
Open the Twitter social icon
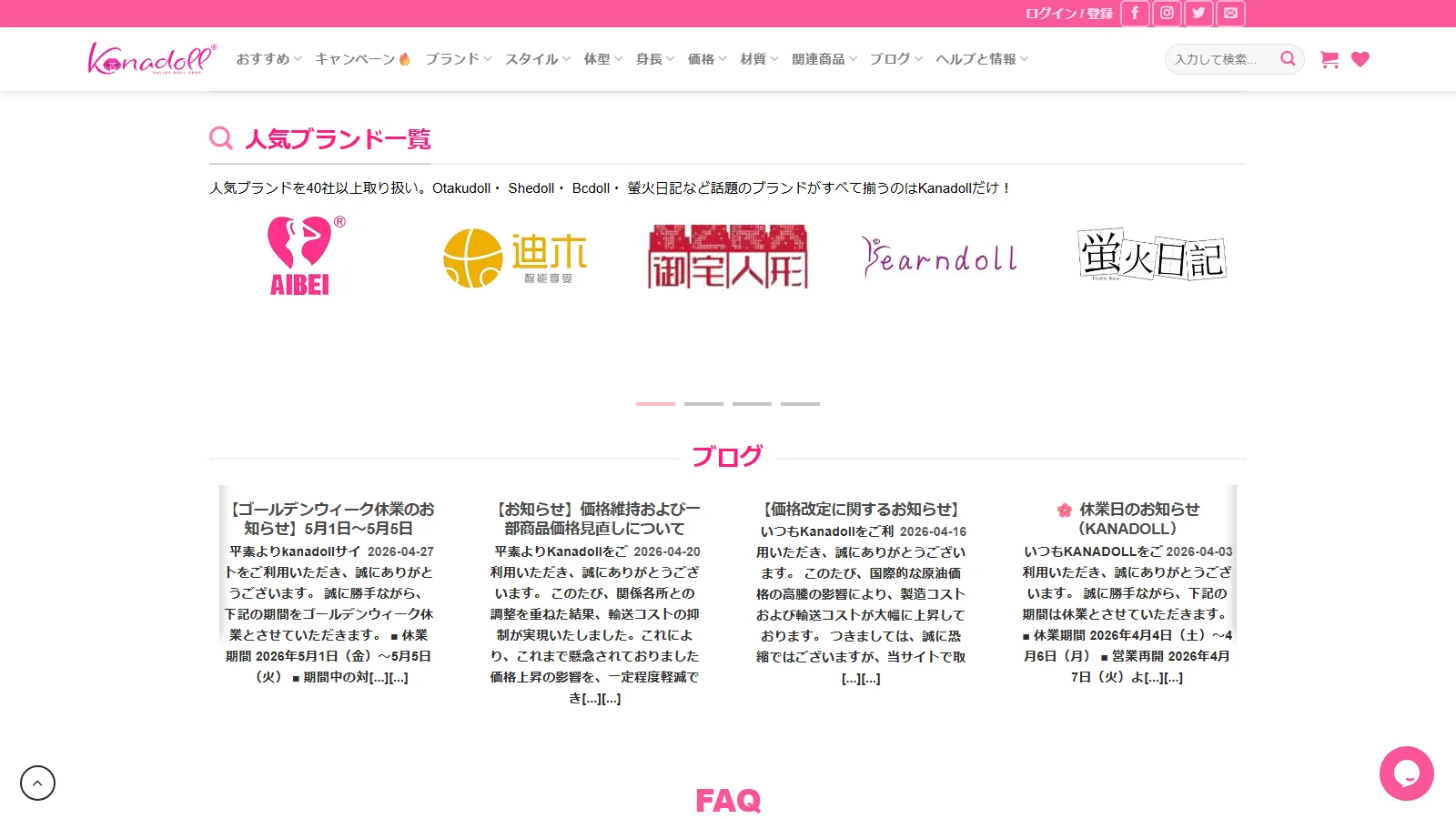1198,14
